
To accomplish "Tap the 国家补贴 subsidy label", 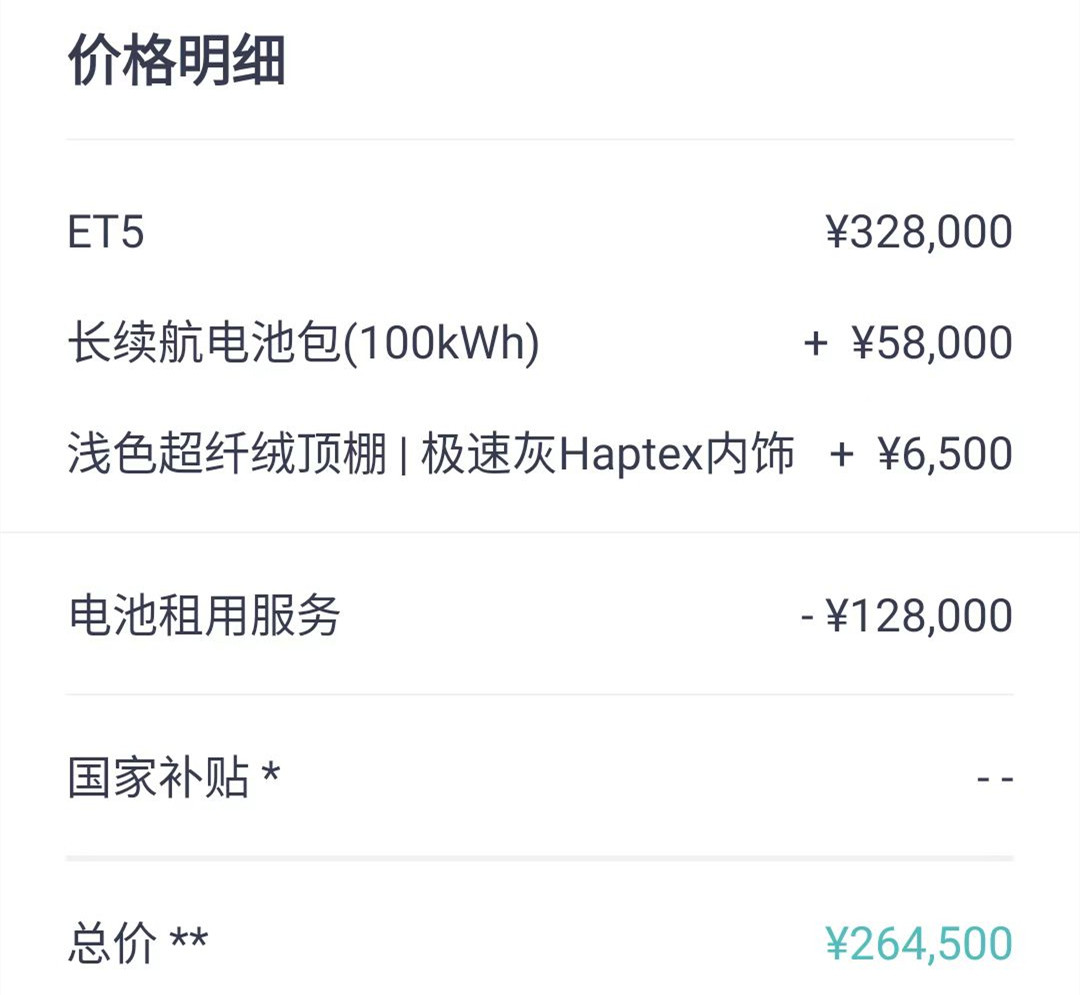I will pyautogui.click(x=158, y=778).
